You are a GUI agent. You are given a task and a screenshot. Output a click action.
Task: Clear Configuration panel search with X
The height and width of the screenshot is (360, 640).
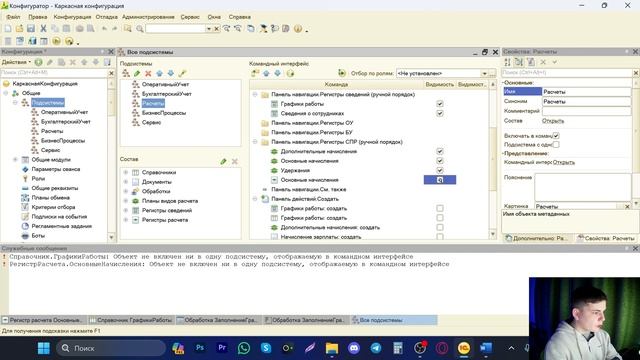click(111, 73)
